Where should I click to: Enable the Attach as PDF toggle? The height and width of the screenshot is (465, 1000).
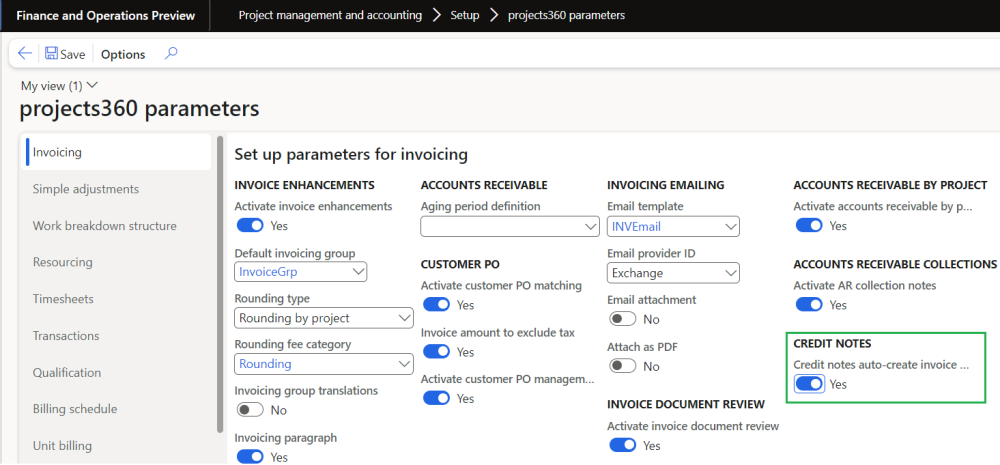coord(622,366)
